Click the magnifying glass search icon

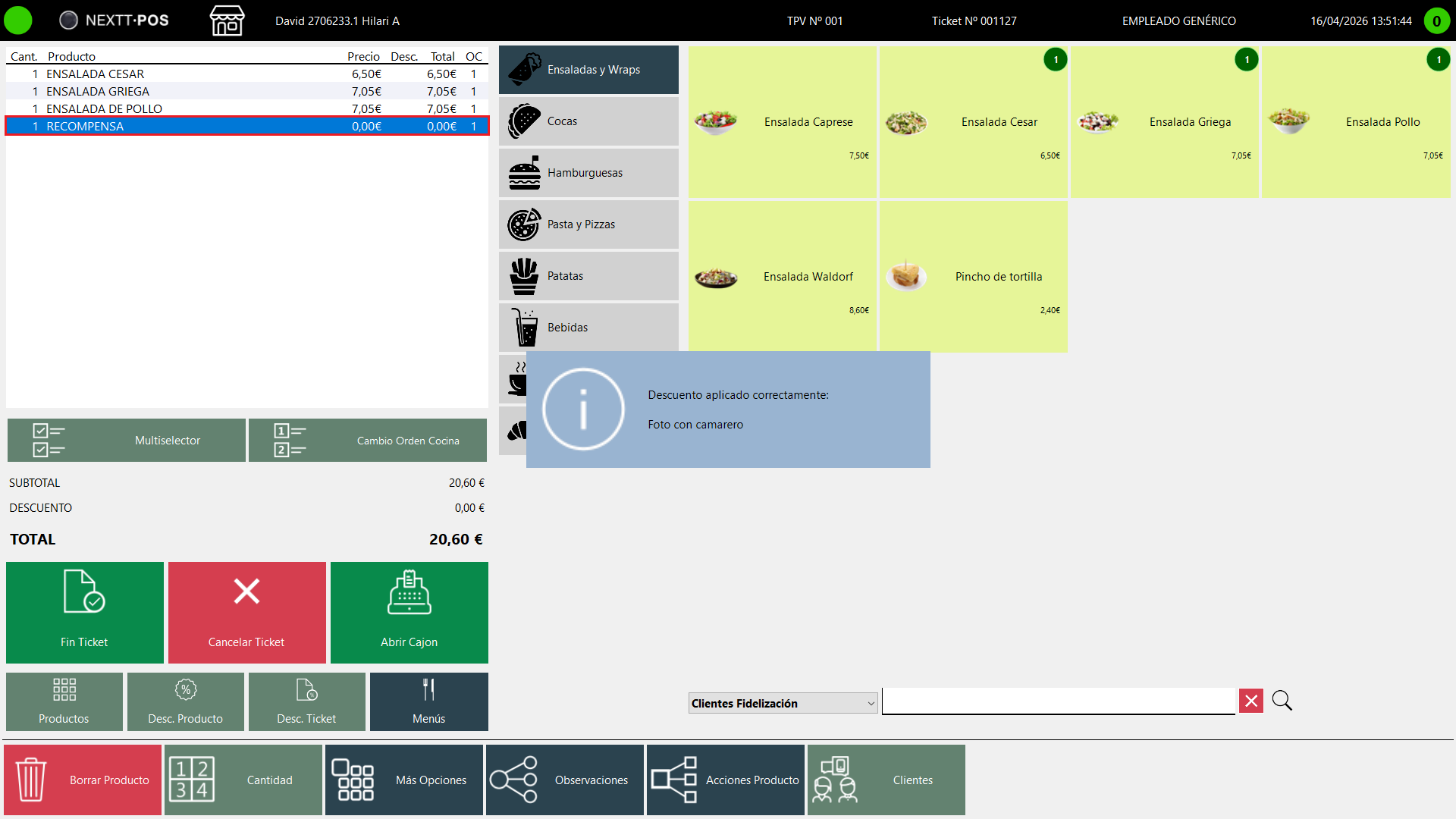click(1282, 701)
